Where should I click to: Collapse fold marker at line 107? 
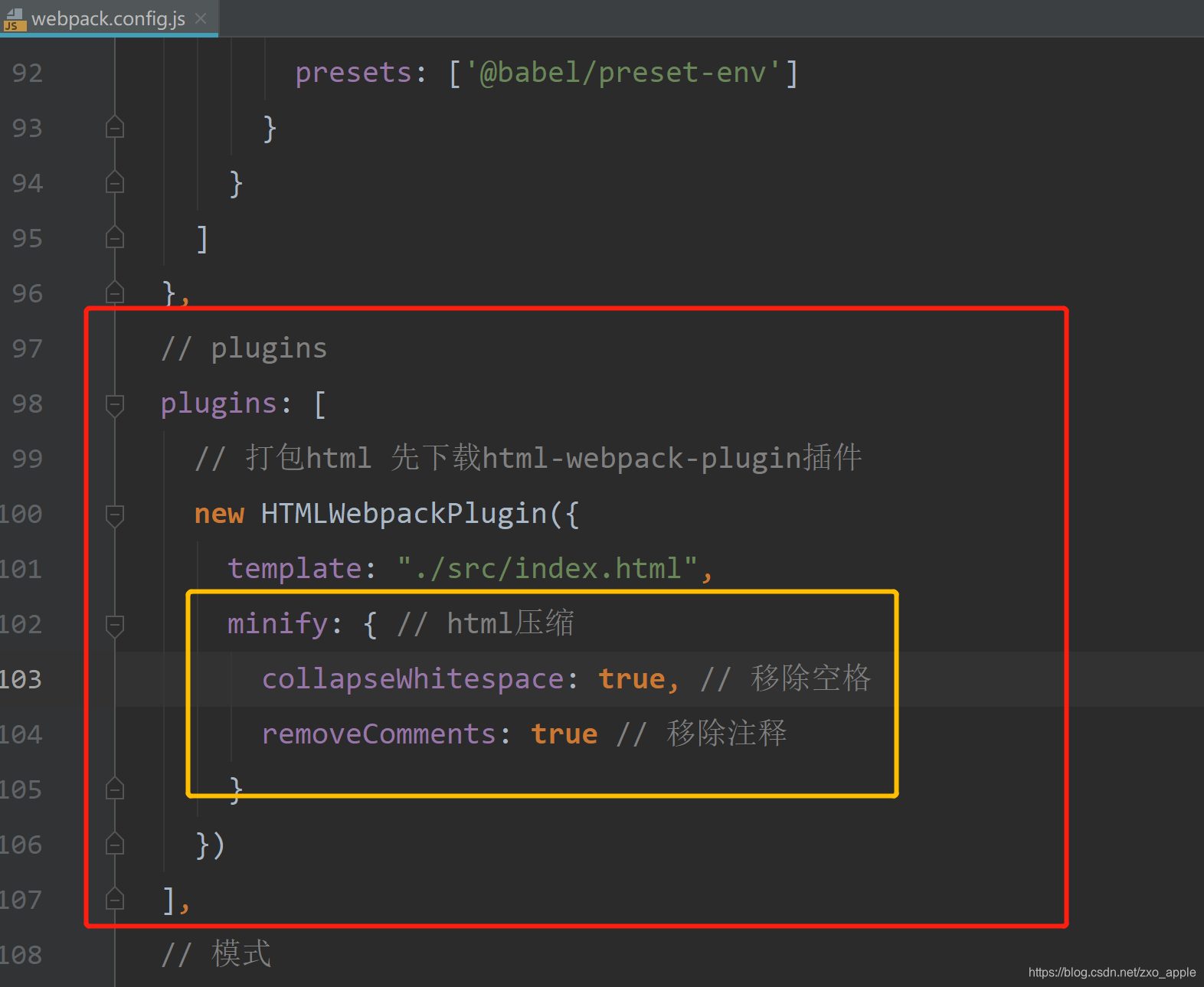click(x=115, y=899)
